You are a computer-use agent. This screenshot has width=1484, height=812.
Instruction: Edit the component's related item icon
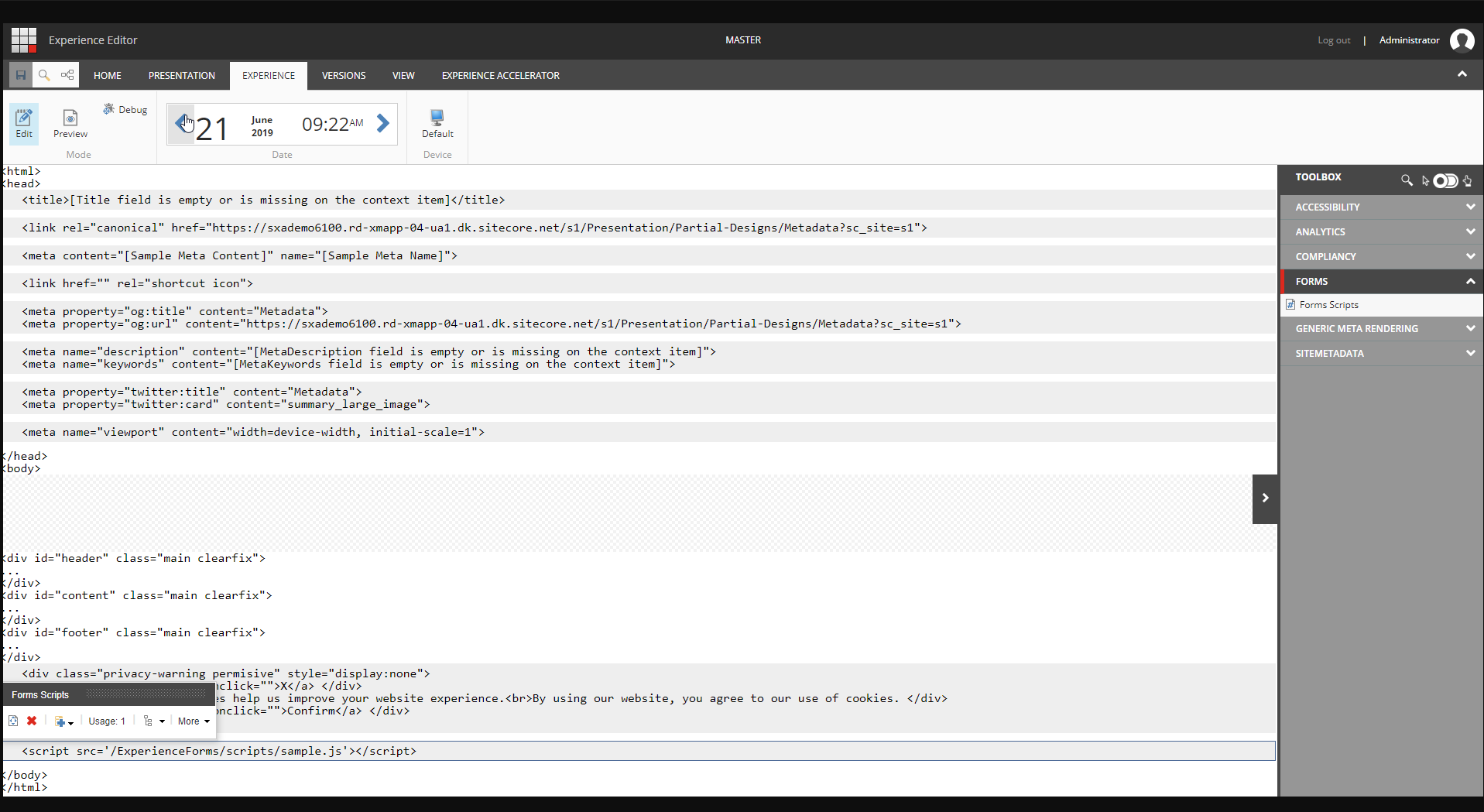tap(13, 721)
